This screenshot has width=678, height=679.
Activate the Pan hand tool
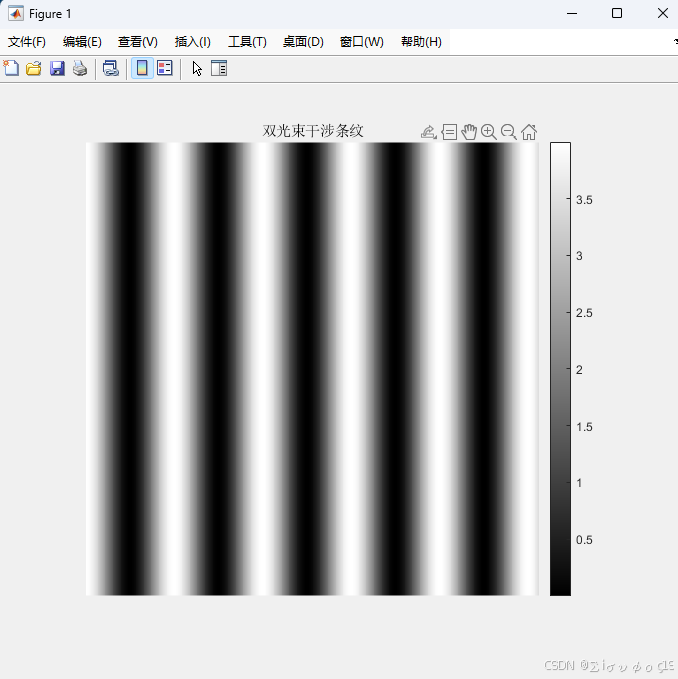(x=469, y=132)
